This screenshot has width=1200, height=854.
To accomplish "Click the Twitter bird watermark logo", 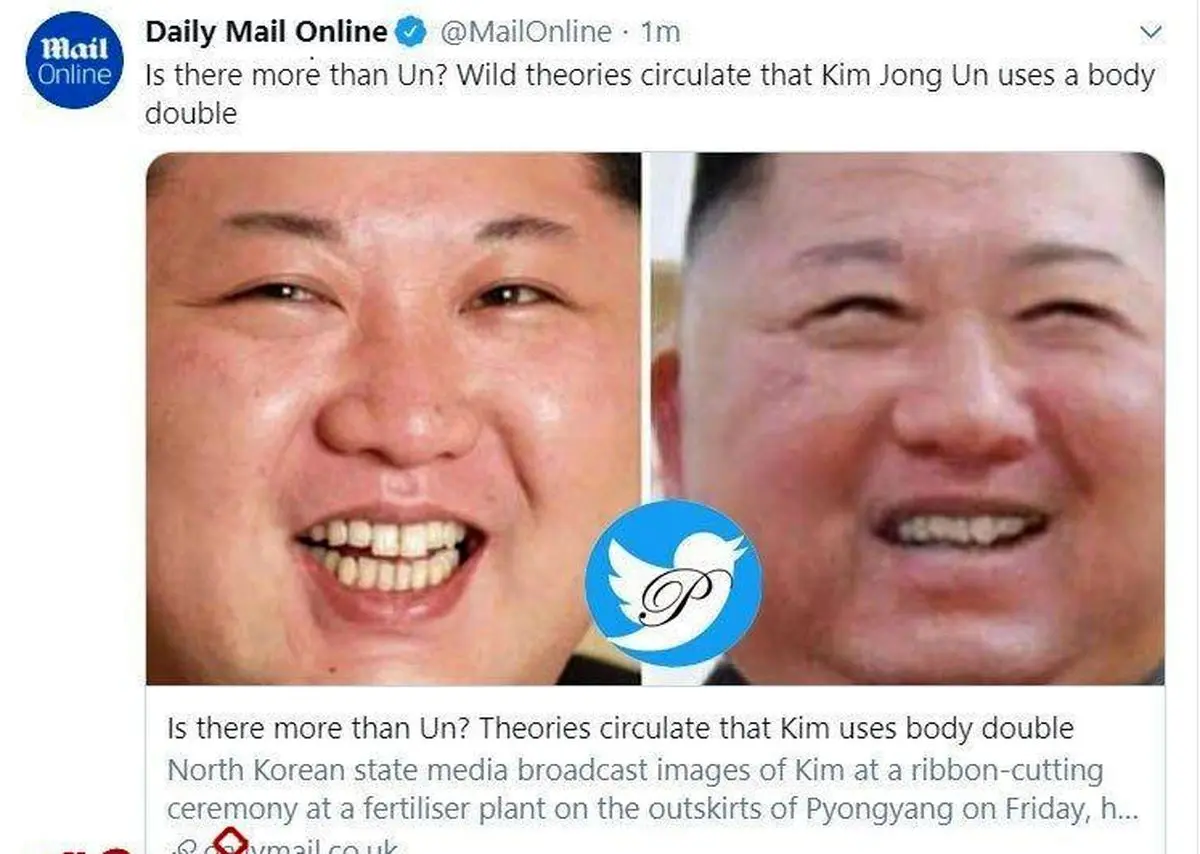I will click(673, 583).
